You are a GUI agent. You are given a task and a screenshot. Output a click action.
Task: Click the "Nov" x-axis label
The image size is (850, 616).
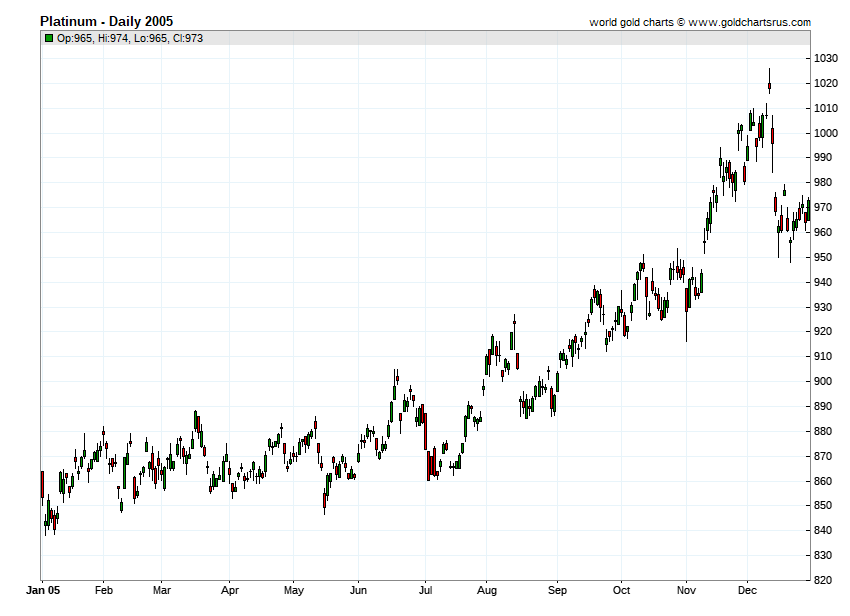pos(686,590)
